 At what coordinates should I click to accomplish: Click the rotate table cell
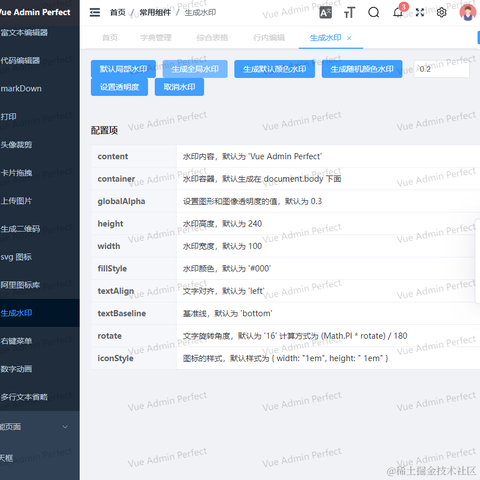(x=134, y=336)
